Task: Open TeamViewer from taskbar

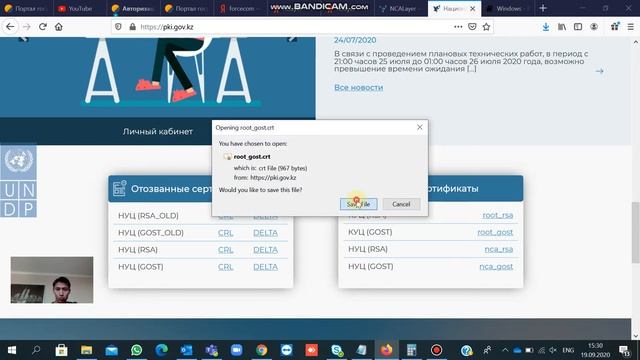Action: (287, 350)
